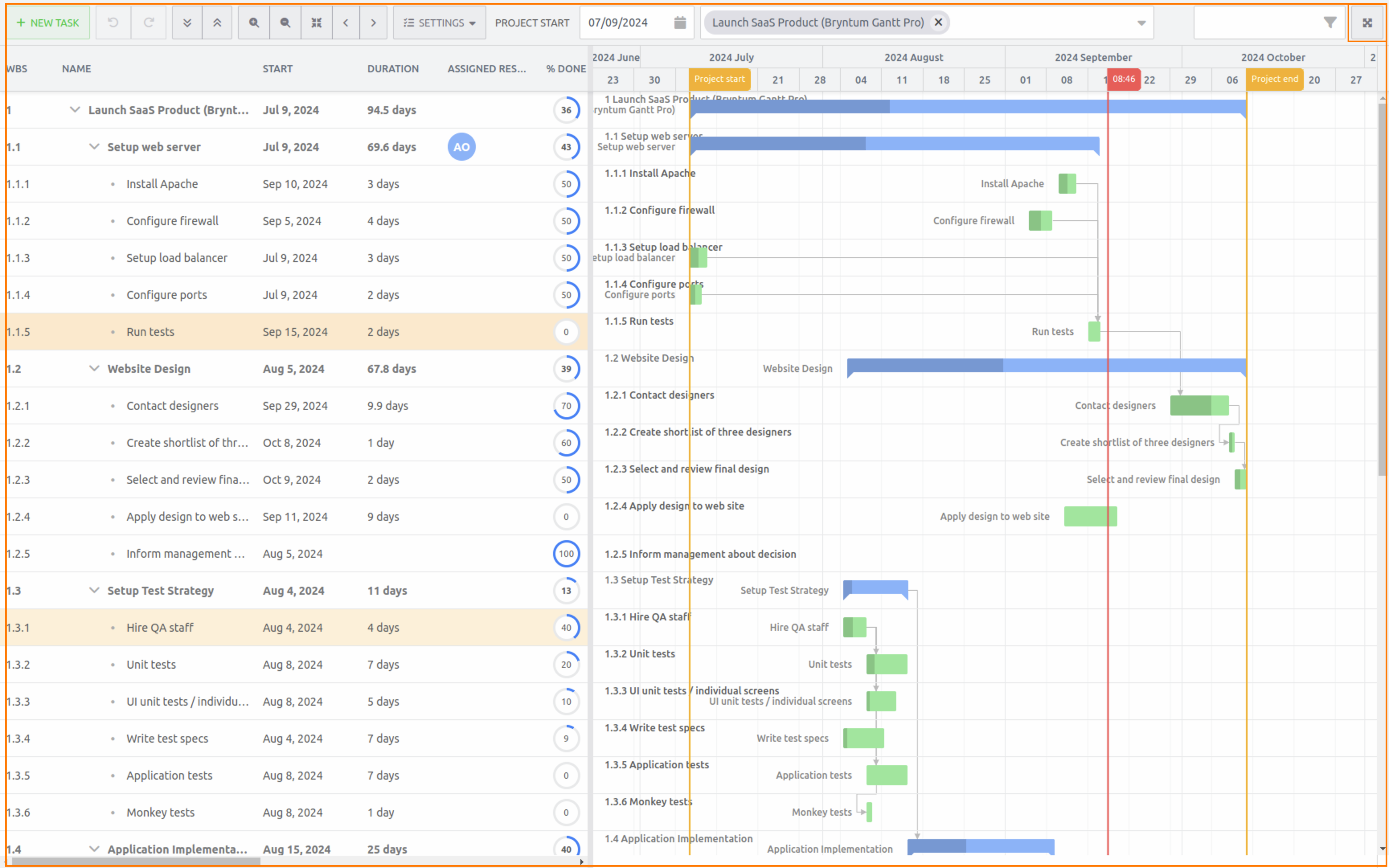The width and height of the screenshot is (1389, 868).
Task: Collapse the Setup Test Strategy group
Action: [94, 590]
